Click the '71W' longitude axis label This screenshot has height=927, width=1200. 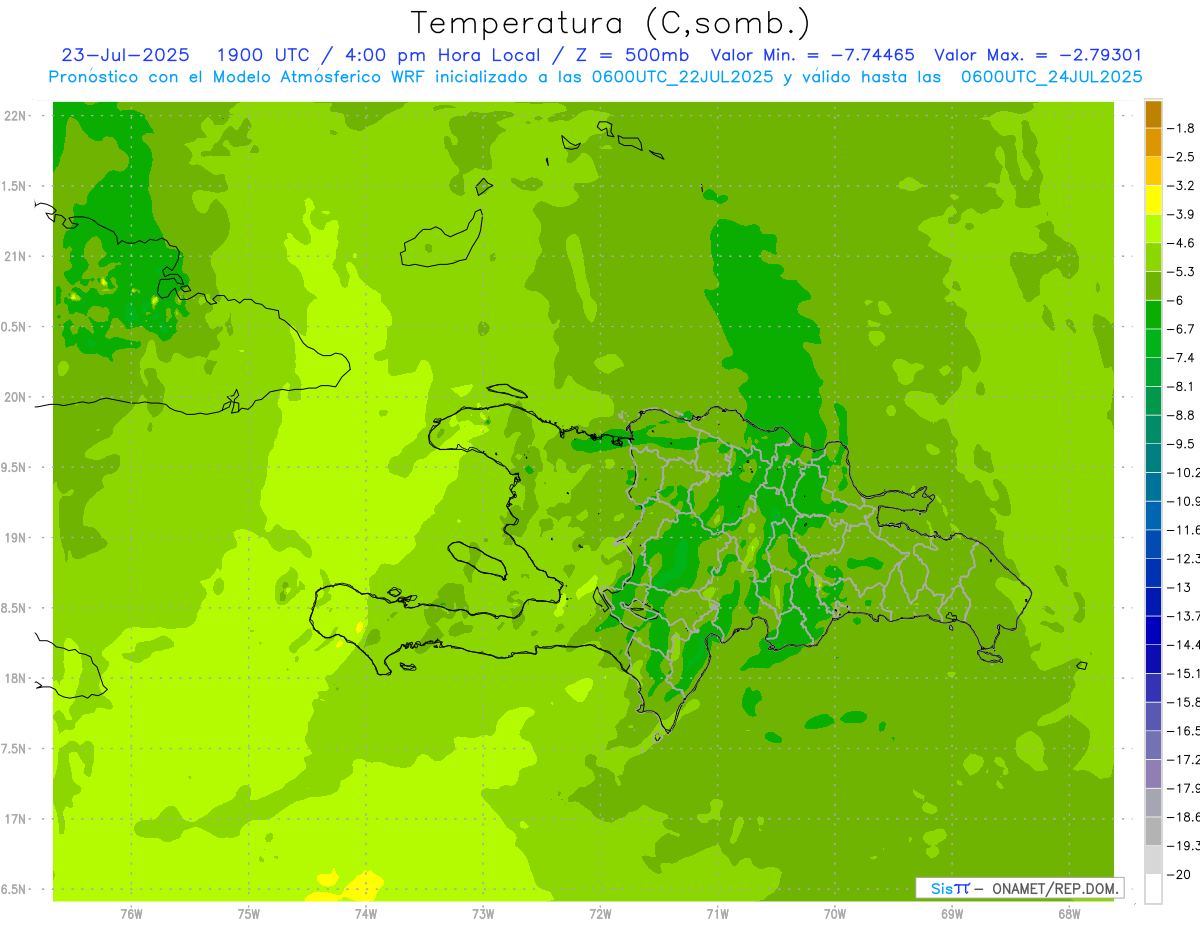[717, 914]
